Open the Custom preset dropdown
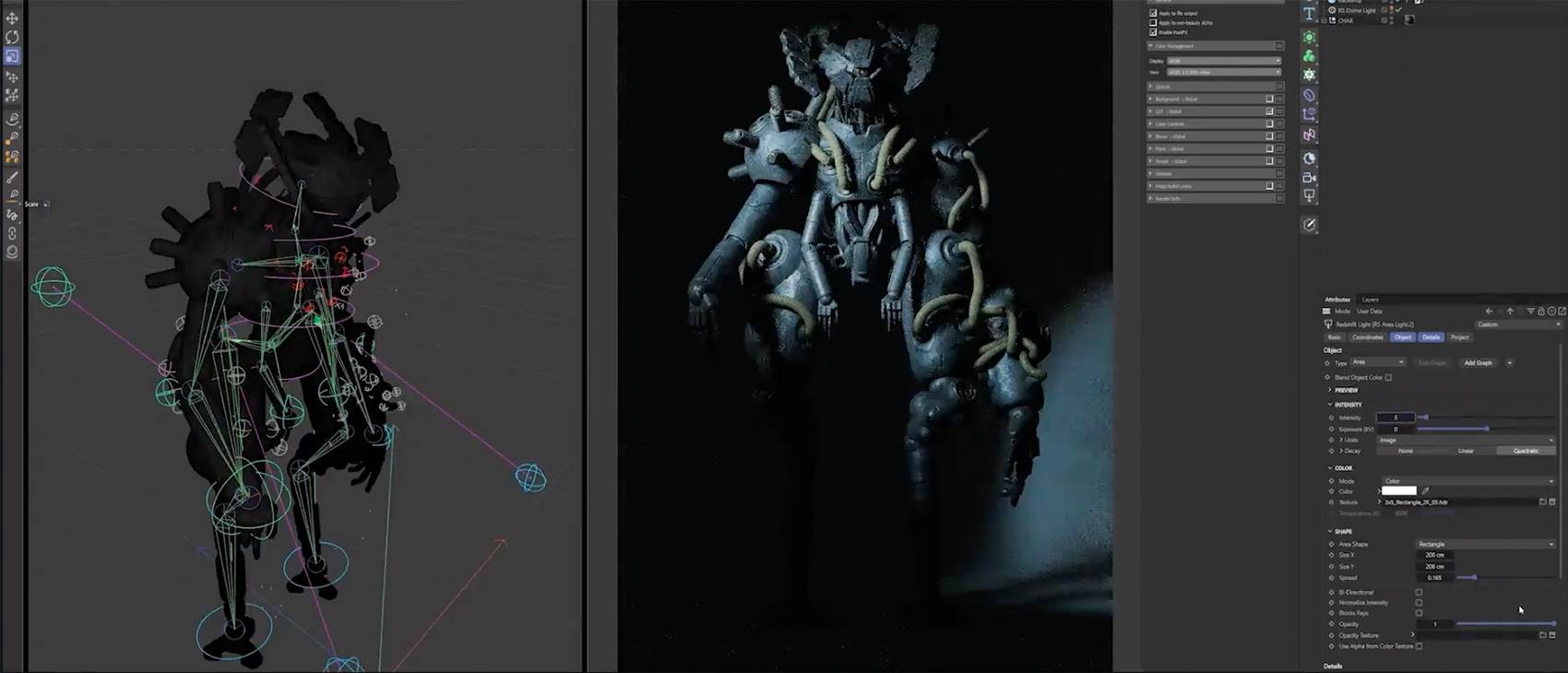This screenshot has height=673, width=1568. tap(1518, 325)
